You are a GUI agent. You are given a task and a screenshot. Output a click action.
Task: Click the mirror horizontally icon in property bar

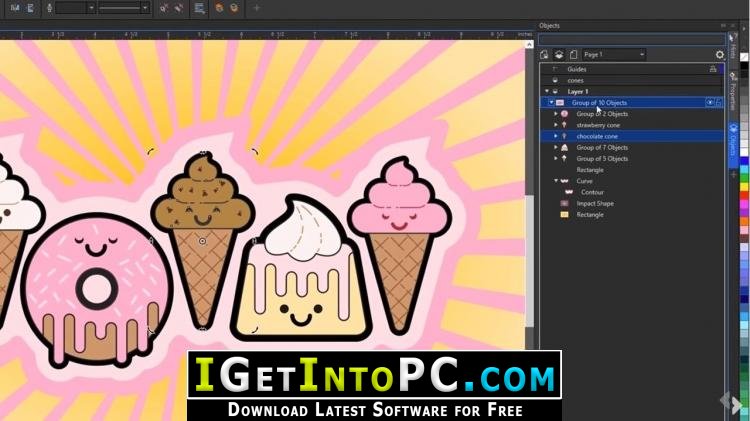point(15,8)
